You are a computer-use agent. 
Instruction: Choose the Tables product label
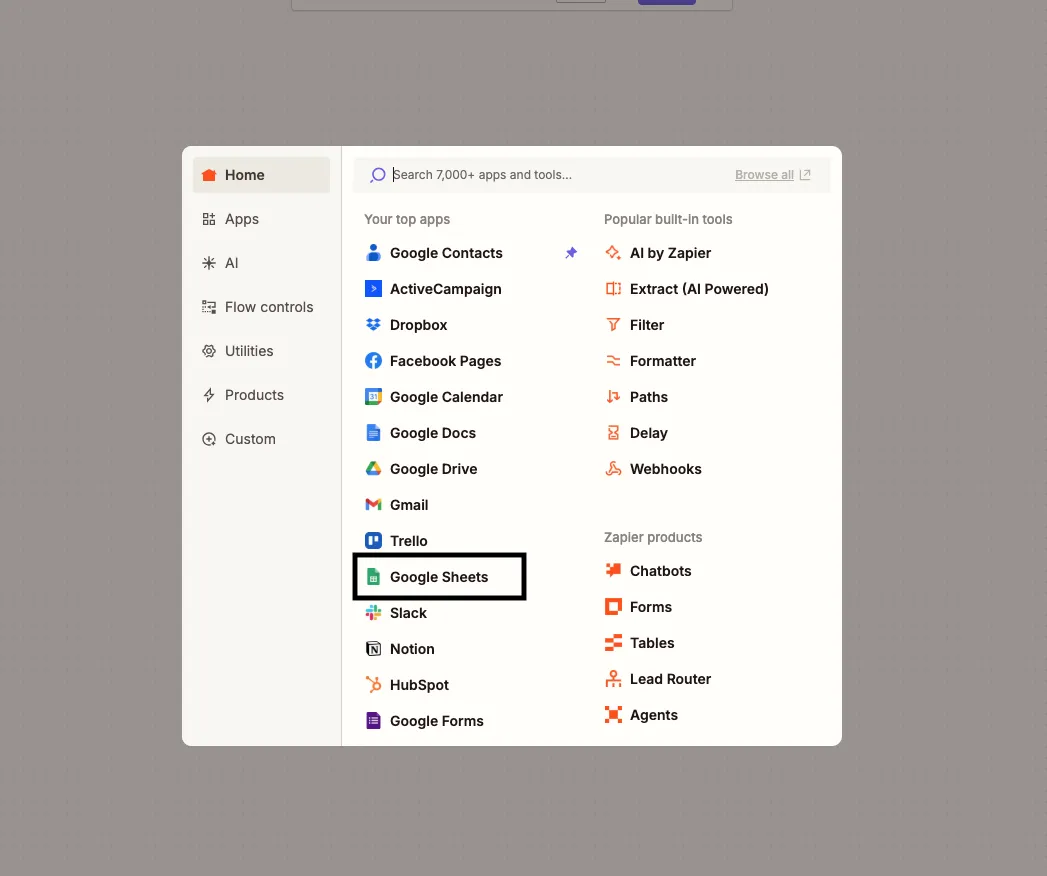(652, 643)
